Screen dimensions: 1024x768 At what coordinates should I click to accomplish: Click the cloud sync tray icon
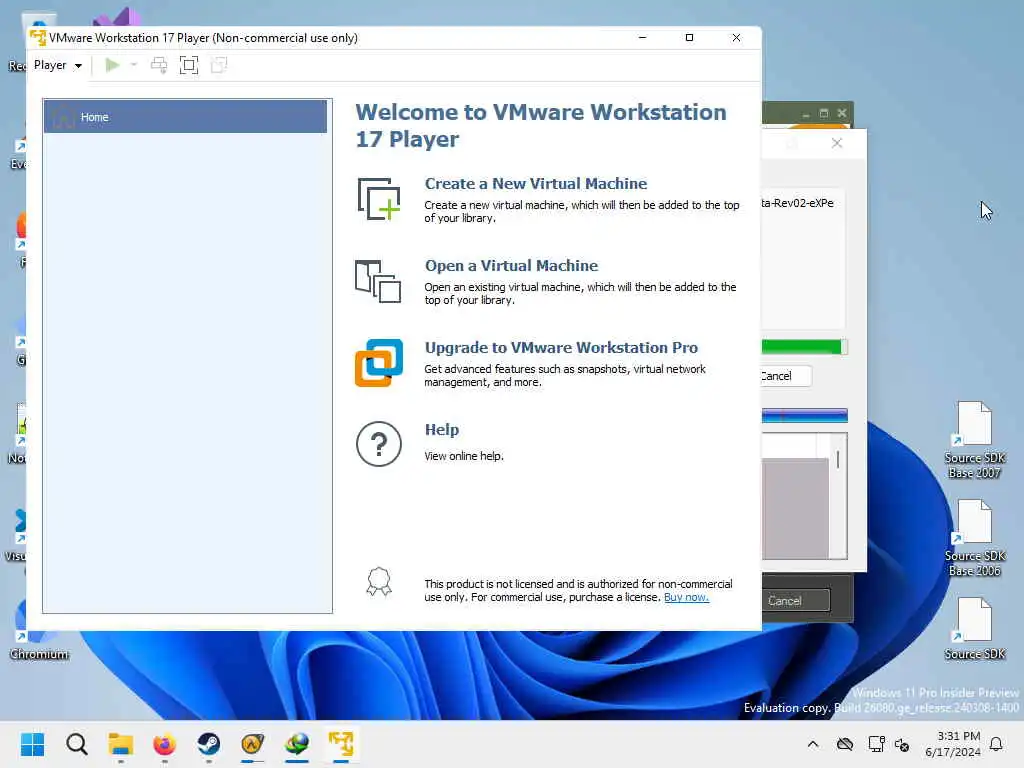click(845, 744)
